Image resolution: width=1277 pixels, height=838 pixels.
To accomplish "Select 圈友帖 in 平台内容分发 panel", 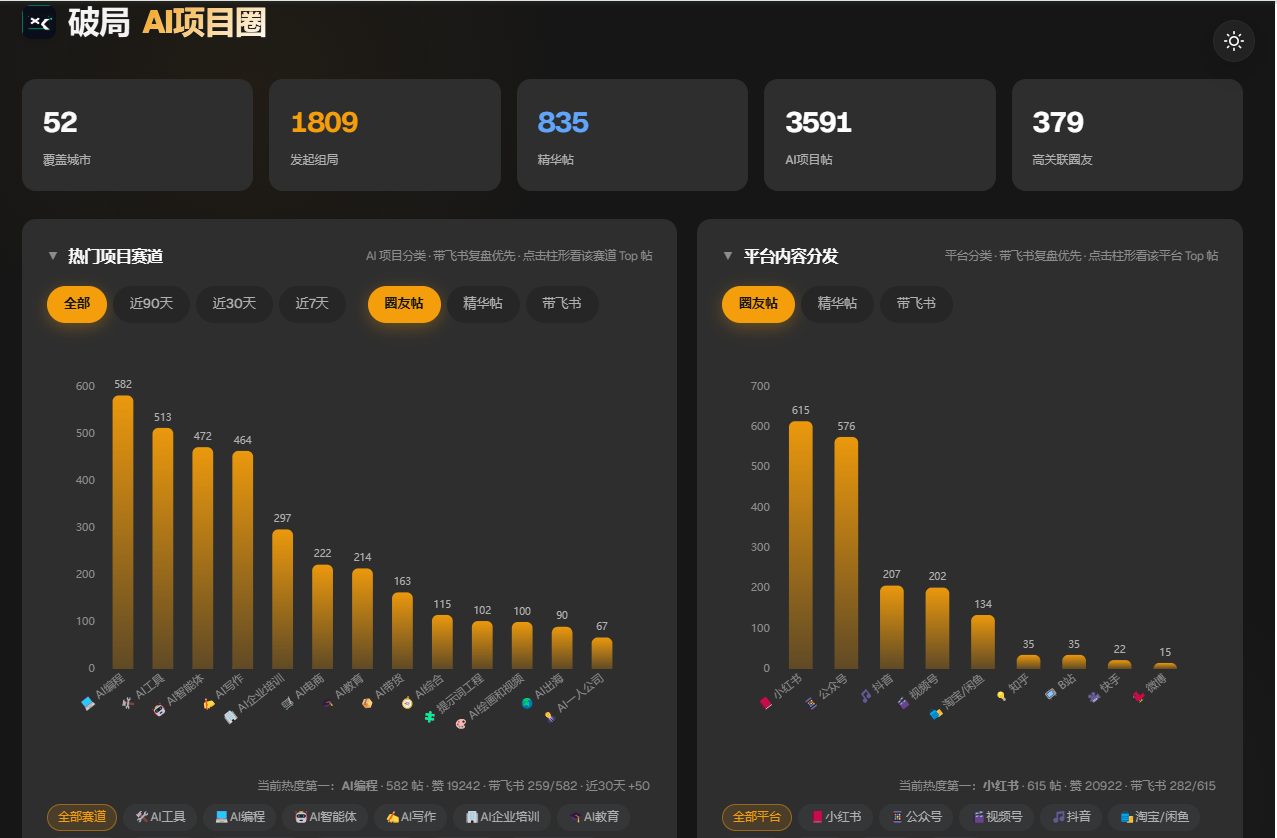I will click(758, 304).
